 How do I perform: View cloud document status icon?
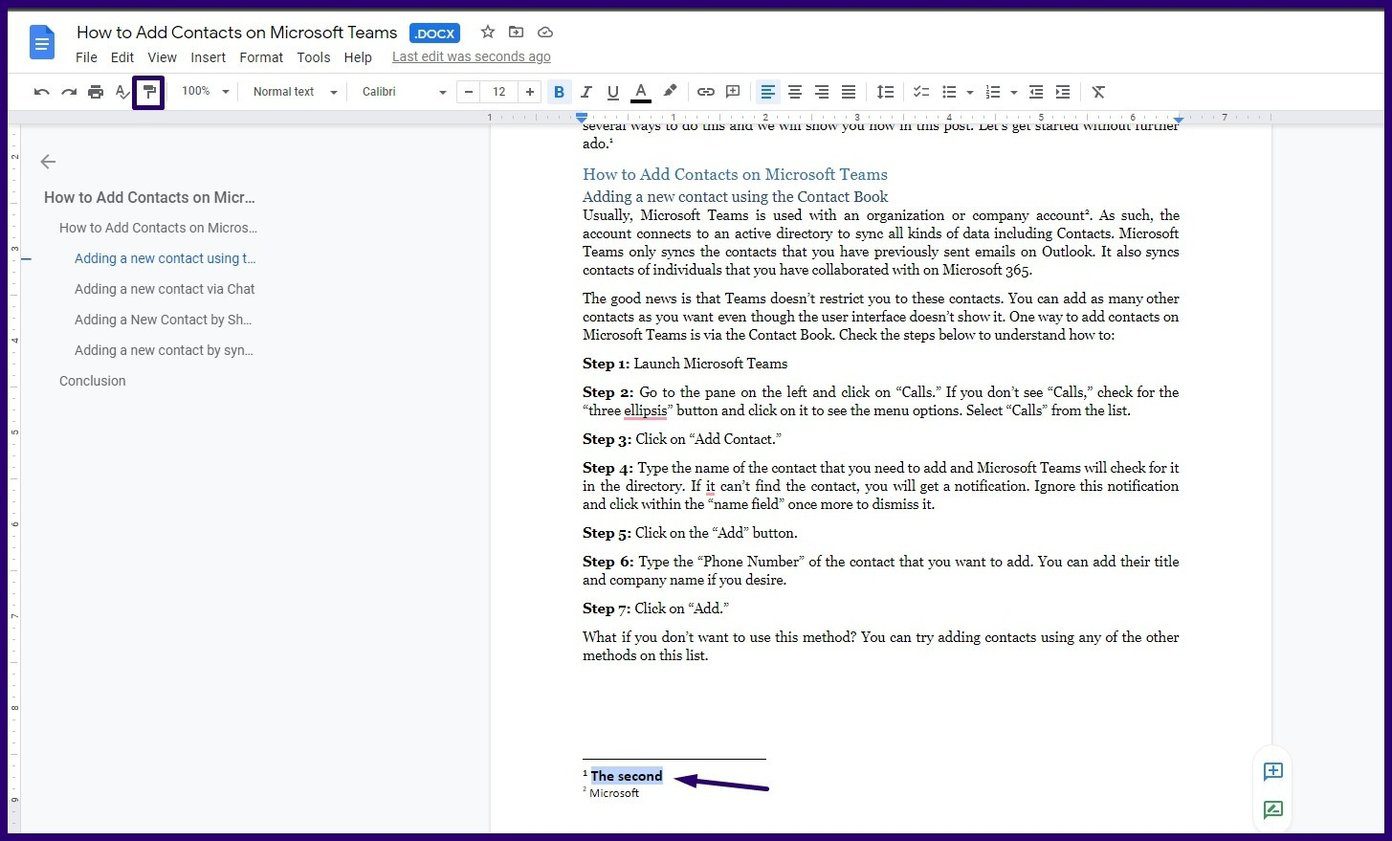click(545, 32)
